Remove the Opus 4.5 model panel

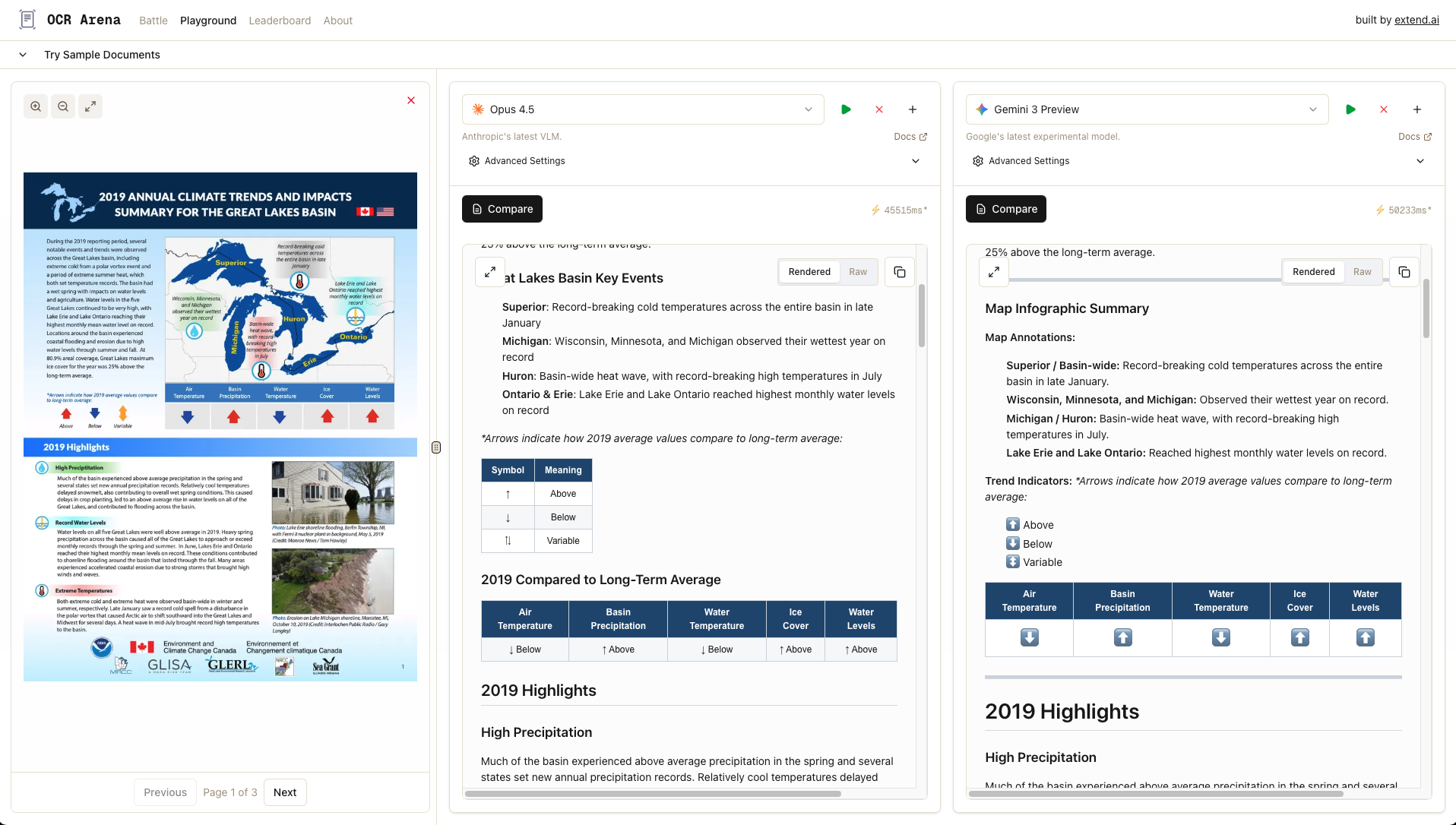pyautogui.click(x=879, y=109)
